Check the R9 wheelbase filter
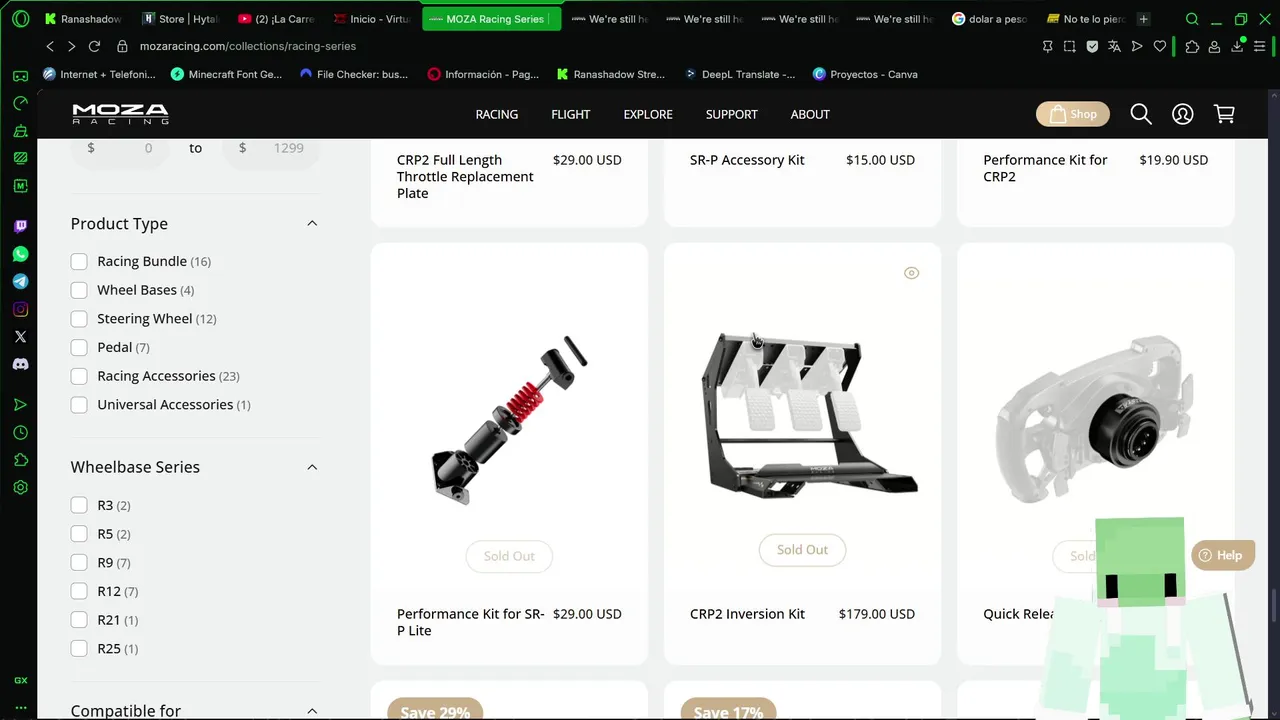This screenshot has height=720, width=1280. click(79, 562)
